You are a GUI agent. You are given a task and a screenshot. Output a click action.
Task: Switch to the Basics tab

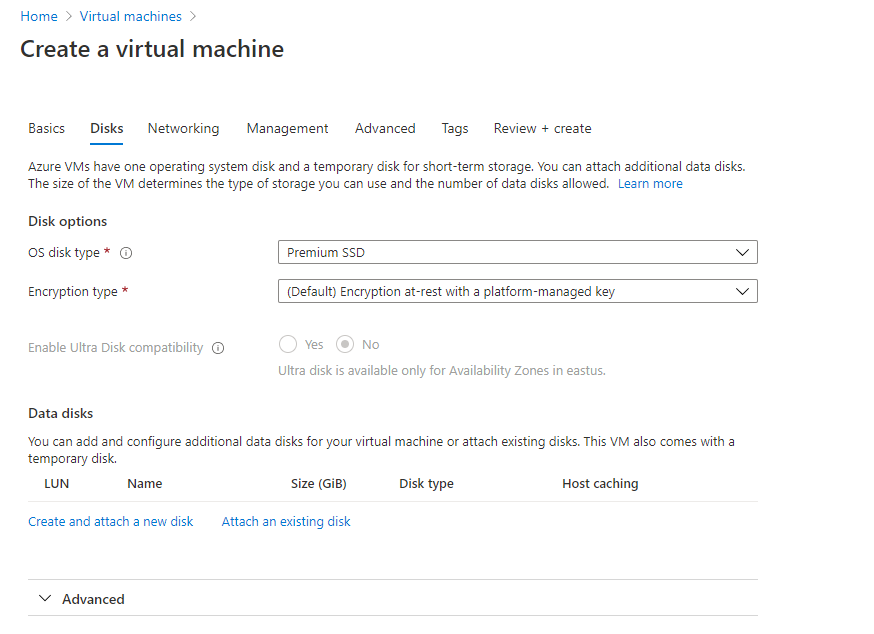[46, 128]
